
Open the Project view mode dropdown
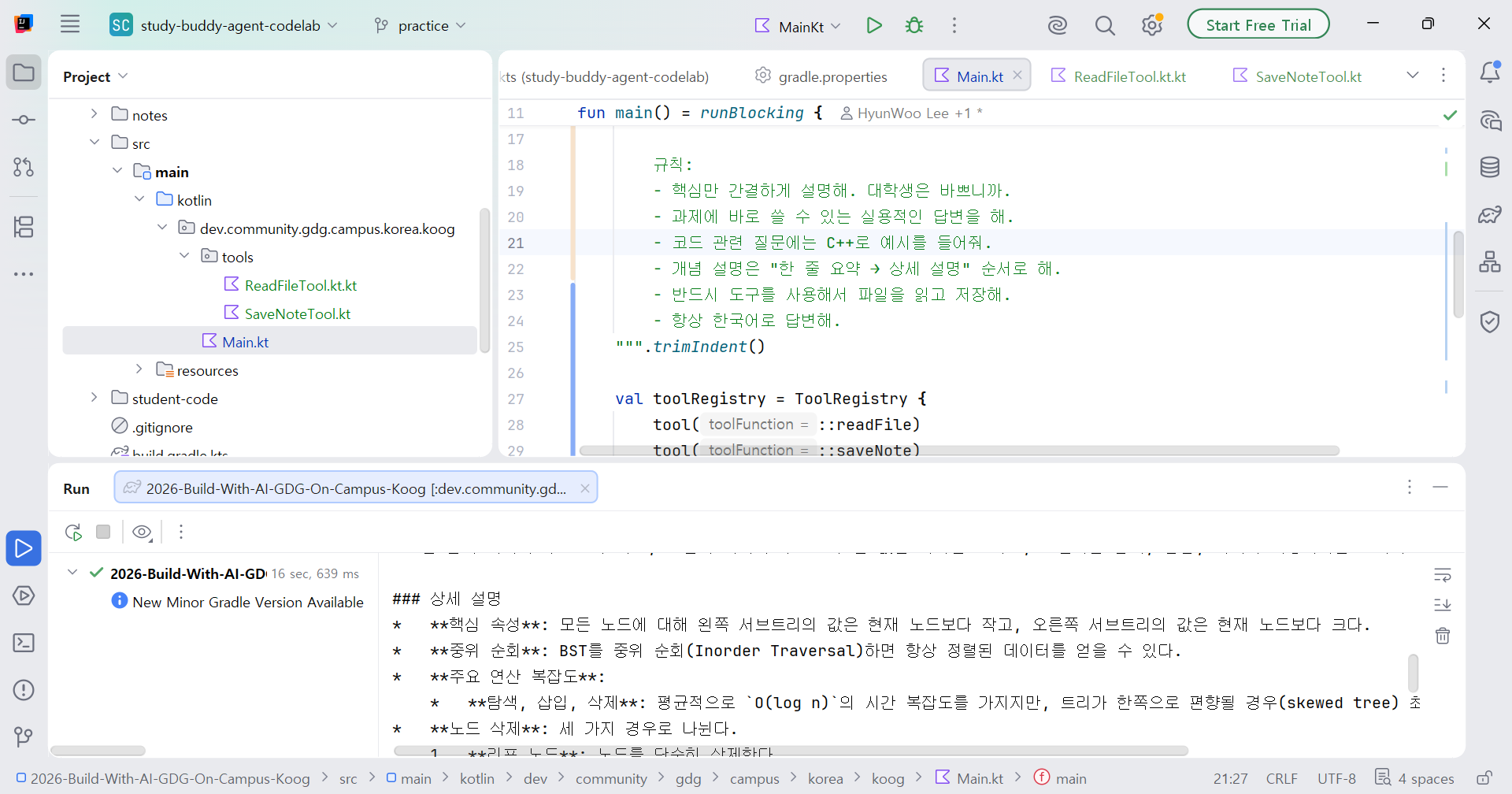[95, 76]
